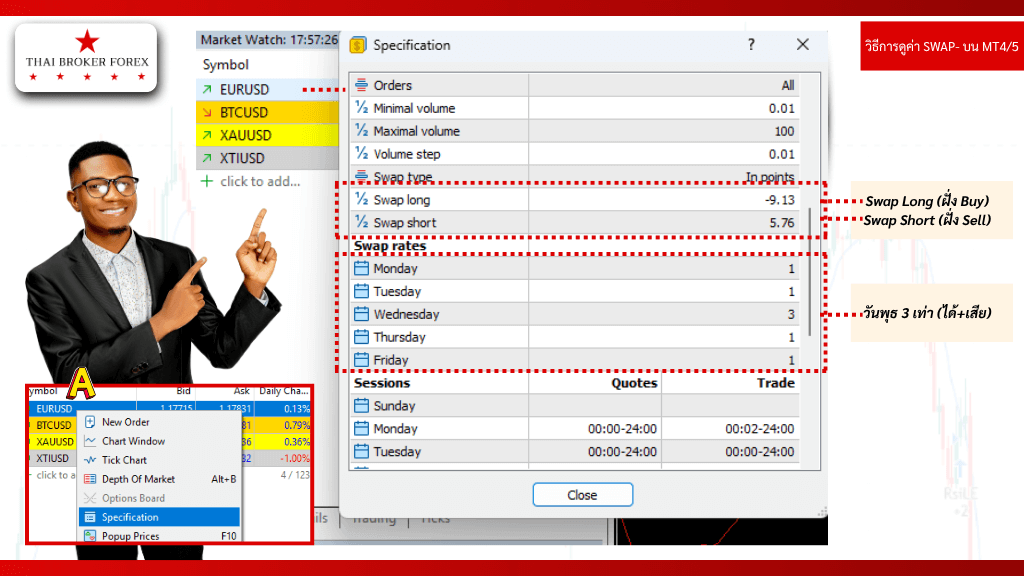Click the Popup Prices icon in the context menu
The height and width of the screenshot is (576, 1024).
pos(90,536)
